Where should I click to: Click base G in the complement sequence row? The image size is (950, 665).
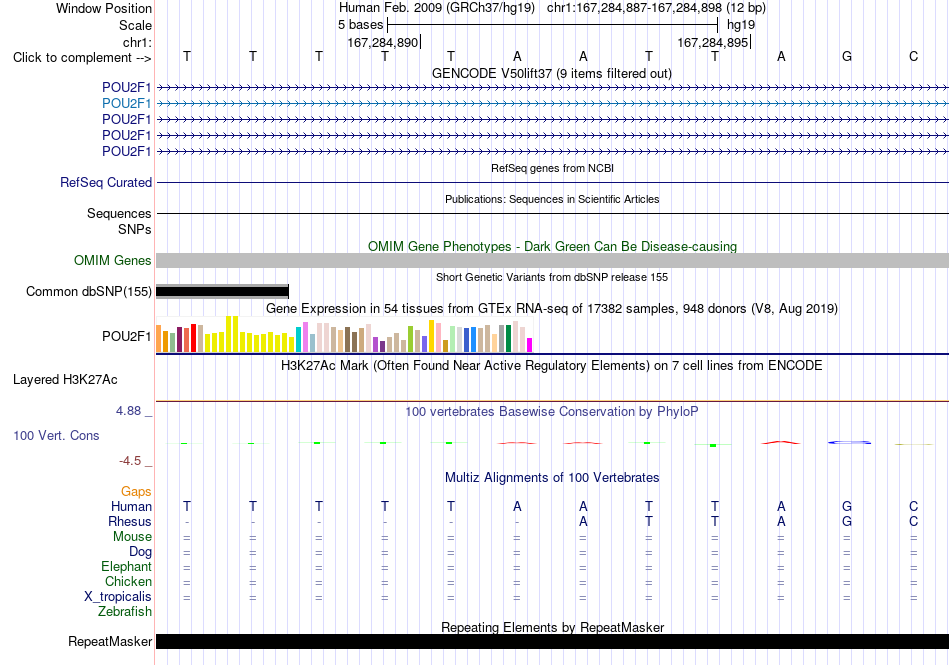click(847, 56)
